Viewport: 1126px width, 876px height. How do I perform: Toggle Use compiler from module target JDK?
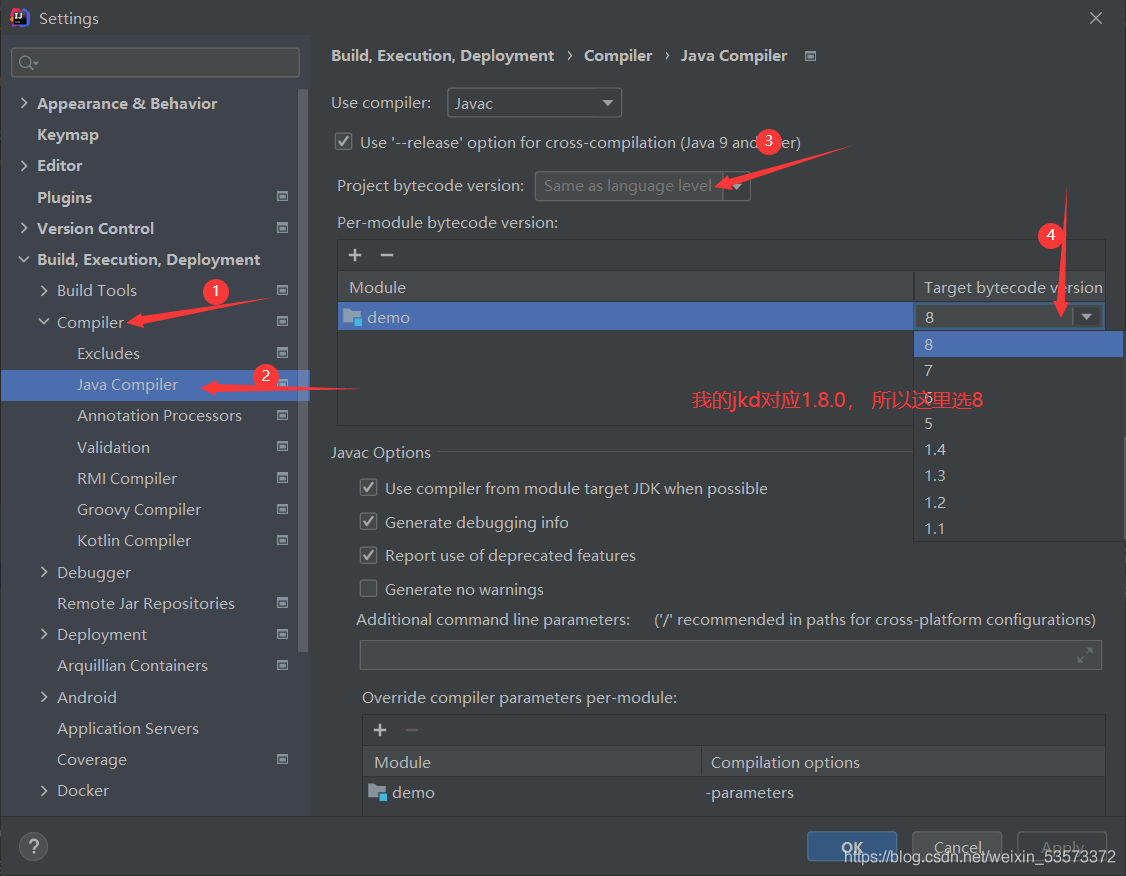pyautogui.click(x=368, y=488)
